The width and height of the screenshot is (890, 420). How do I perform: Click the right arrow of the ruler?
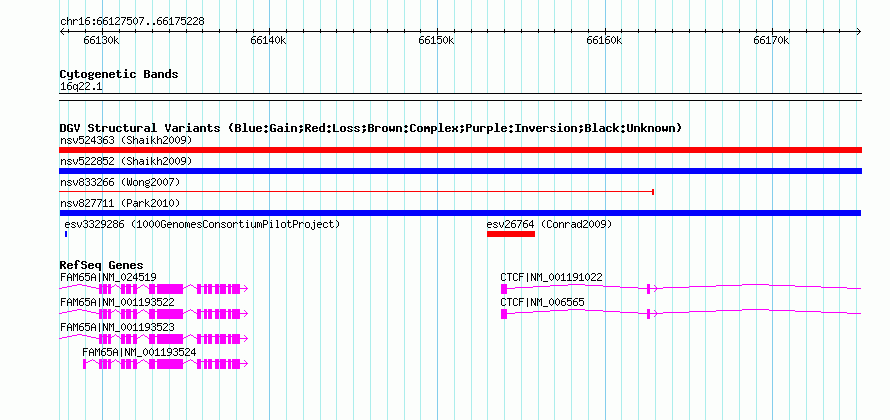click(859, 32)
